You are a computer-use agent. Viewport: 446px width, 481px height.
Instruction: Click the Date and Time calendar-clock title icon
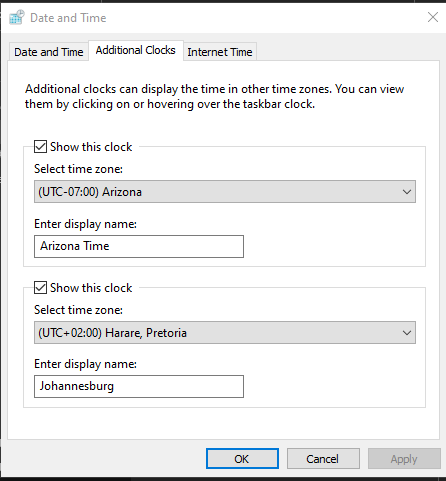coord(17,18)
